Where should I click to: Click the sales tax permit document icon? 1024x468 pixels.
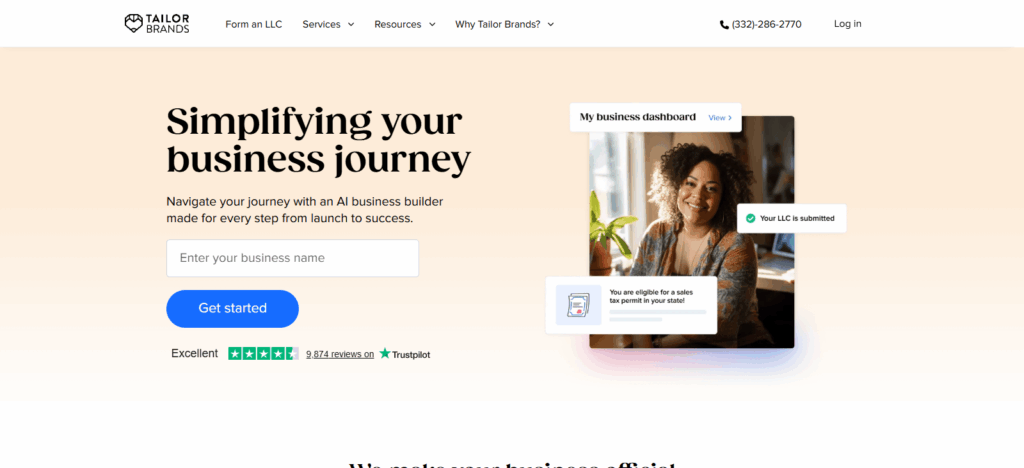(578, 305)
